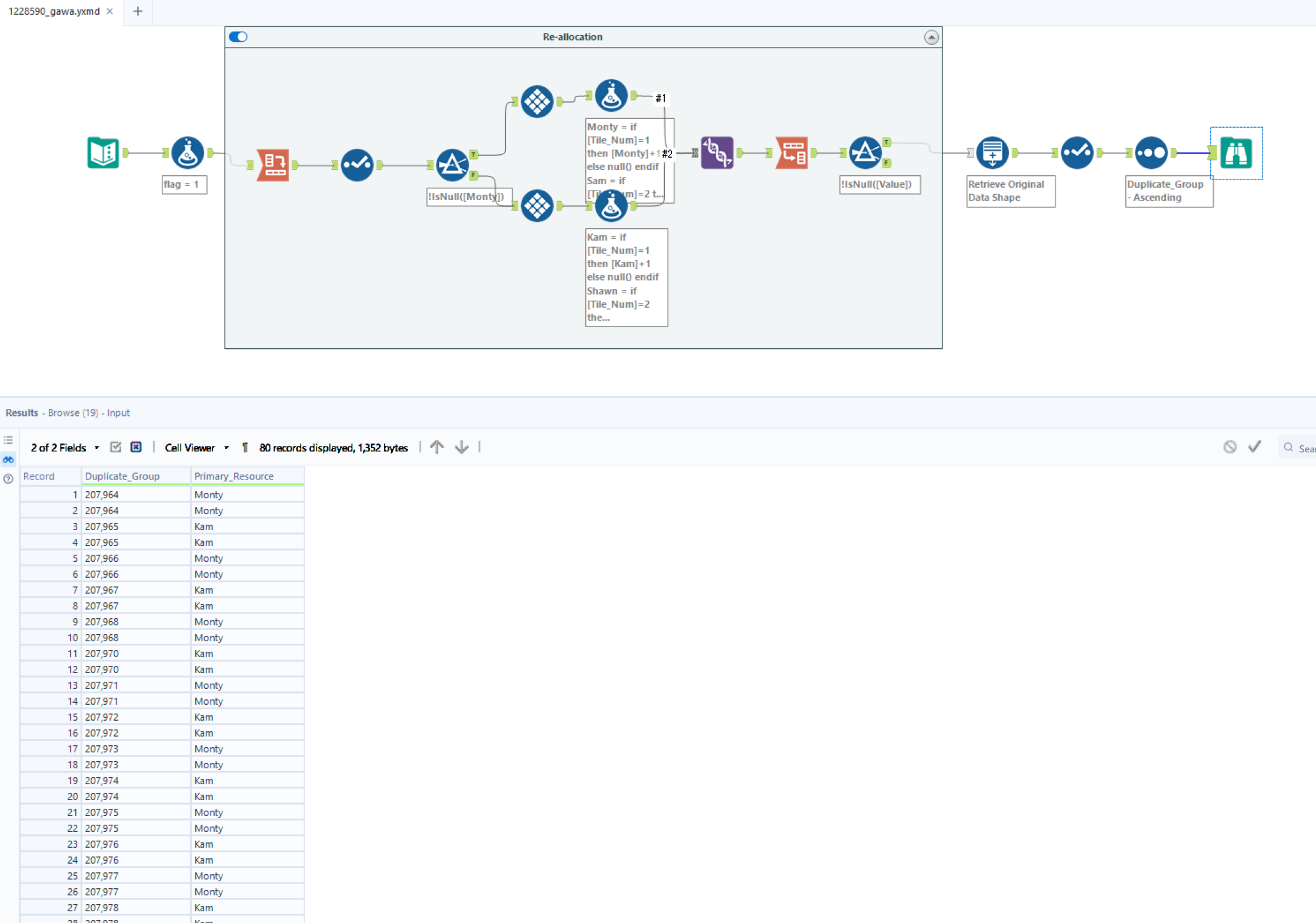Collapse the Re-allocation container
Image resolution: width=1316 pixels, height=923 pixels.
point(931,38)
